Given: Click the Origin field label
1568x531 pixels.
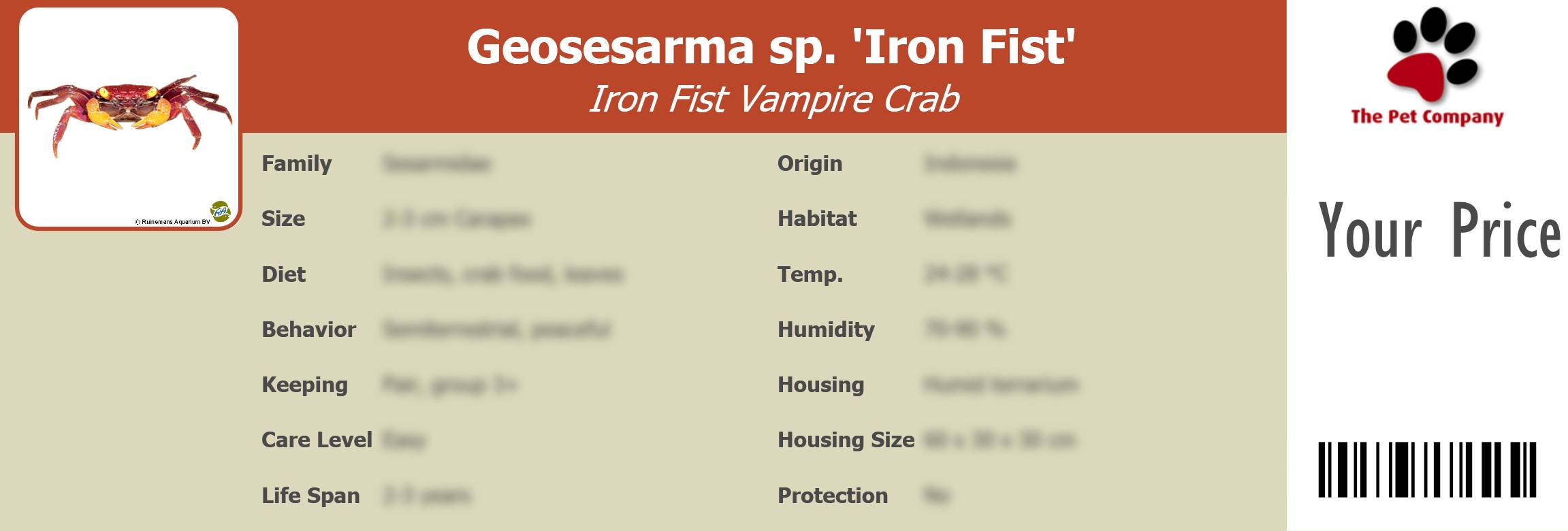Looking at the screenshot, I should tap(810, 163).
